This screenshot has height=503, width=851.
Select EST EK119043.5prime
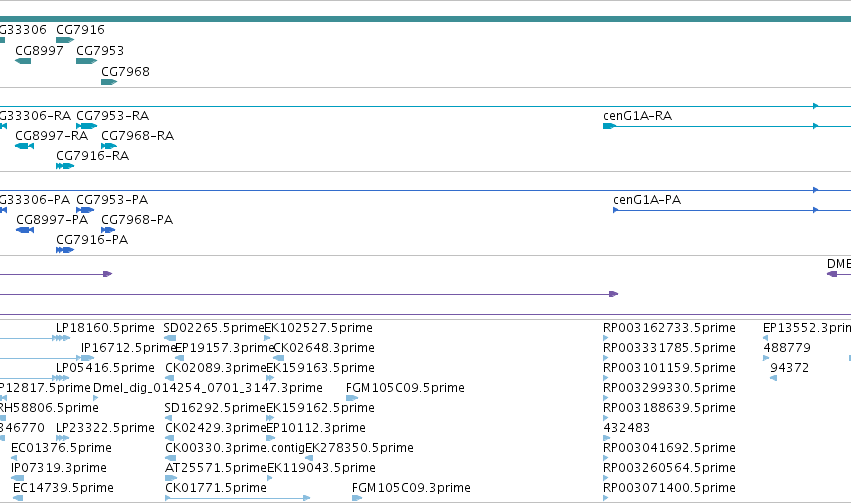pyautogui.click(x=321, y=468)
